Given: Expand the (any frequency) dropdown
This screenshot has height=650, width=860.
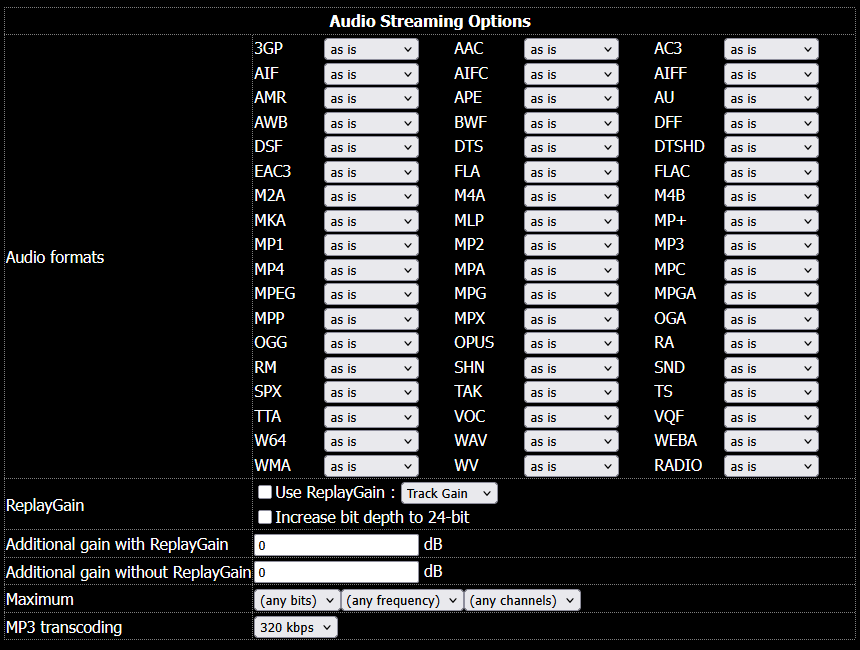Looking at the screenshot, I should 402,600.
